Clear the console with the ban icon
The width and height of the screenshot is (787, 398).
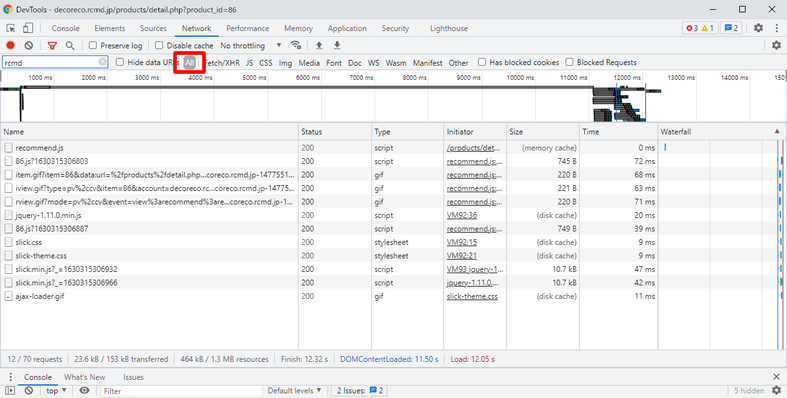29,390
